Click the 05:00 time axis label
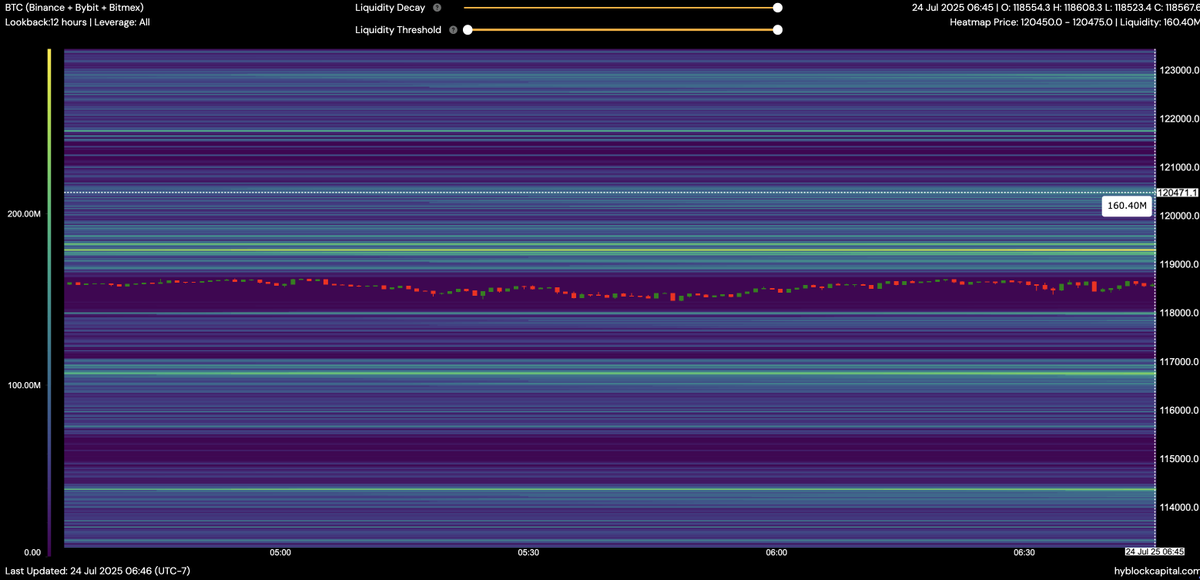This screenshot has height=580, width=1200. coord(280,552)
